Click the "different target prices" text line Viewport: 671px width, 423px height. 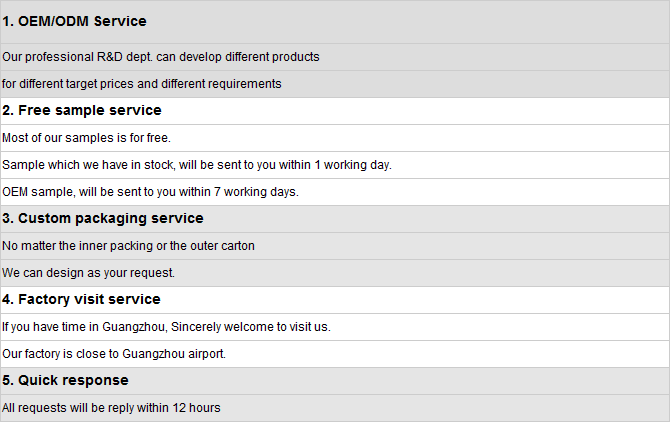(141, 84)
